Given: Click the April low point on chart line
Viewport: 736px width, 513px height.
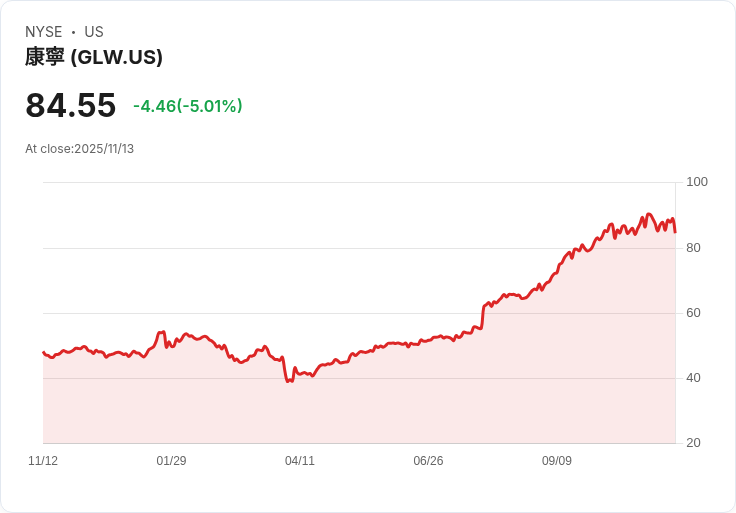Looking at the screenshot, I should pos(288,381).
